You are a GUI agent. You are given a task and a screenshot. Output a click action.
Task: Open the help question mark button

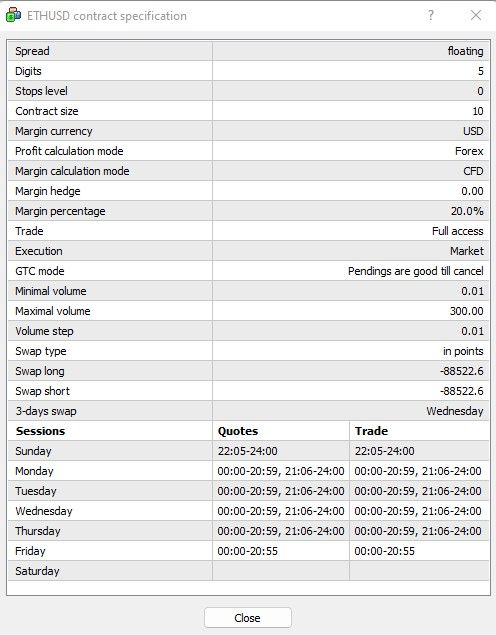[431, 15]
